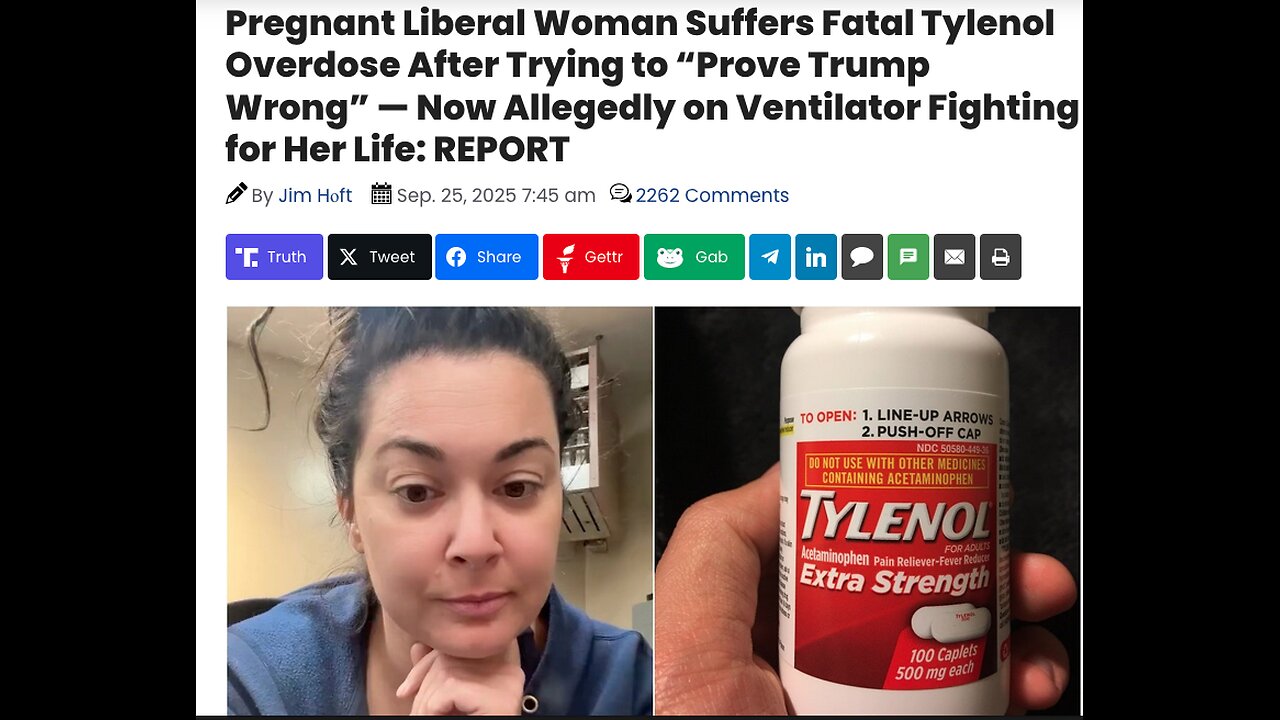Share the article via Gettr
The width and height of the screenshot is (1280, 720).
(591, 257)
